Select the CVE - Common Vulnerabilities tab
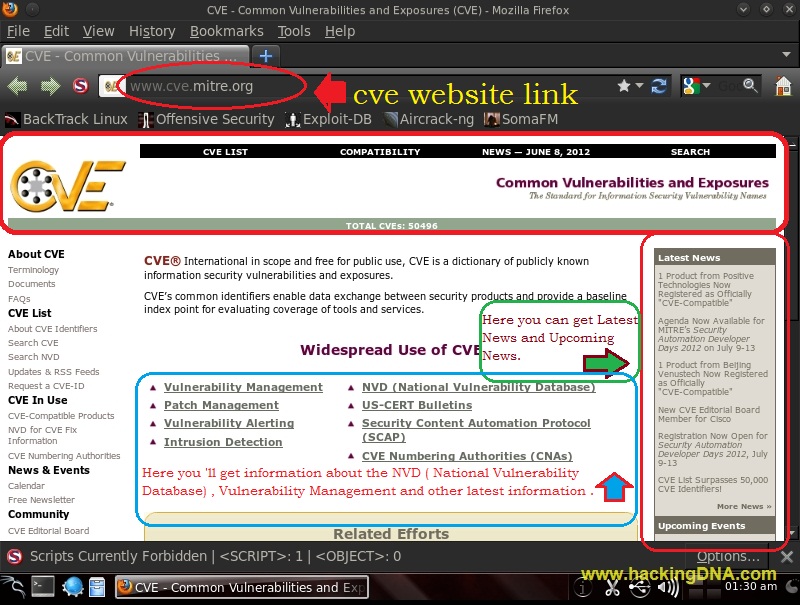 coord(126,56)
